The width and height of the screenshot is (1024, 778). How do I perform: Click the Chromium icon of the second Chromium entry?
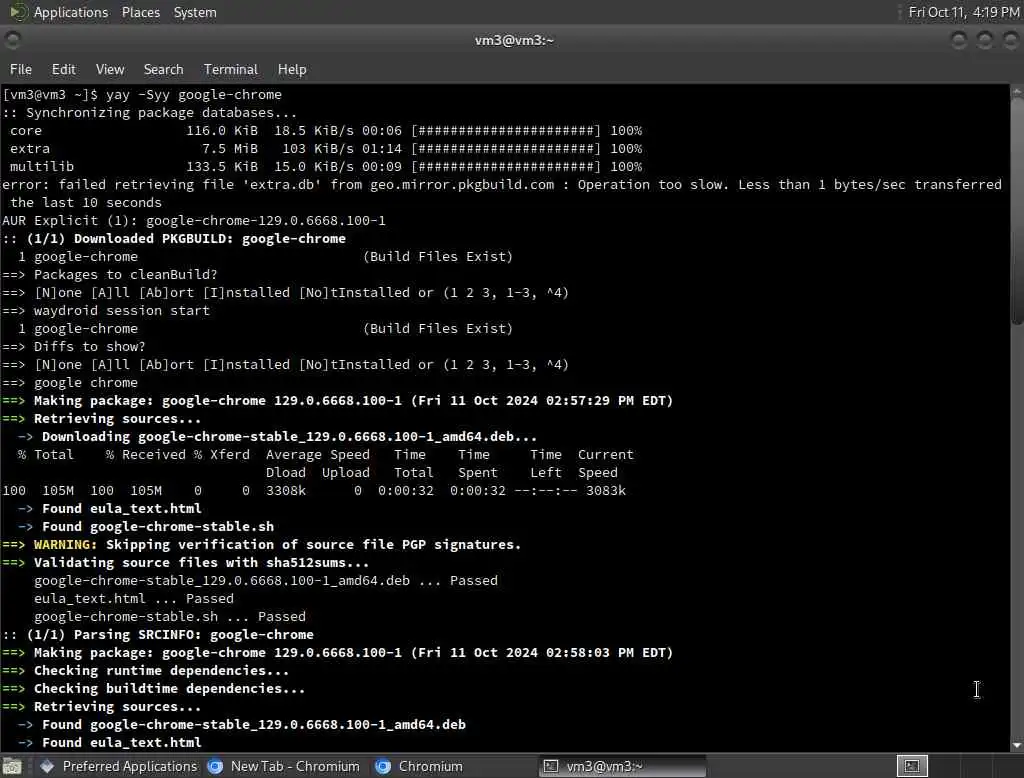point(383,766)
